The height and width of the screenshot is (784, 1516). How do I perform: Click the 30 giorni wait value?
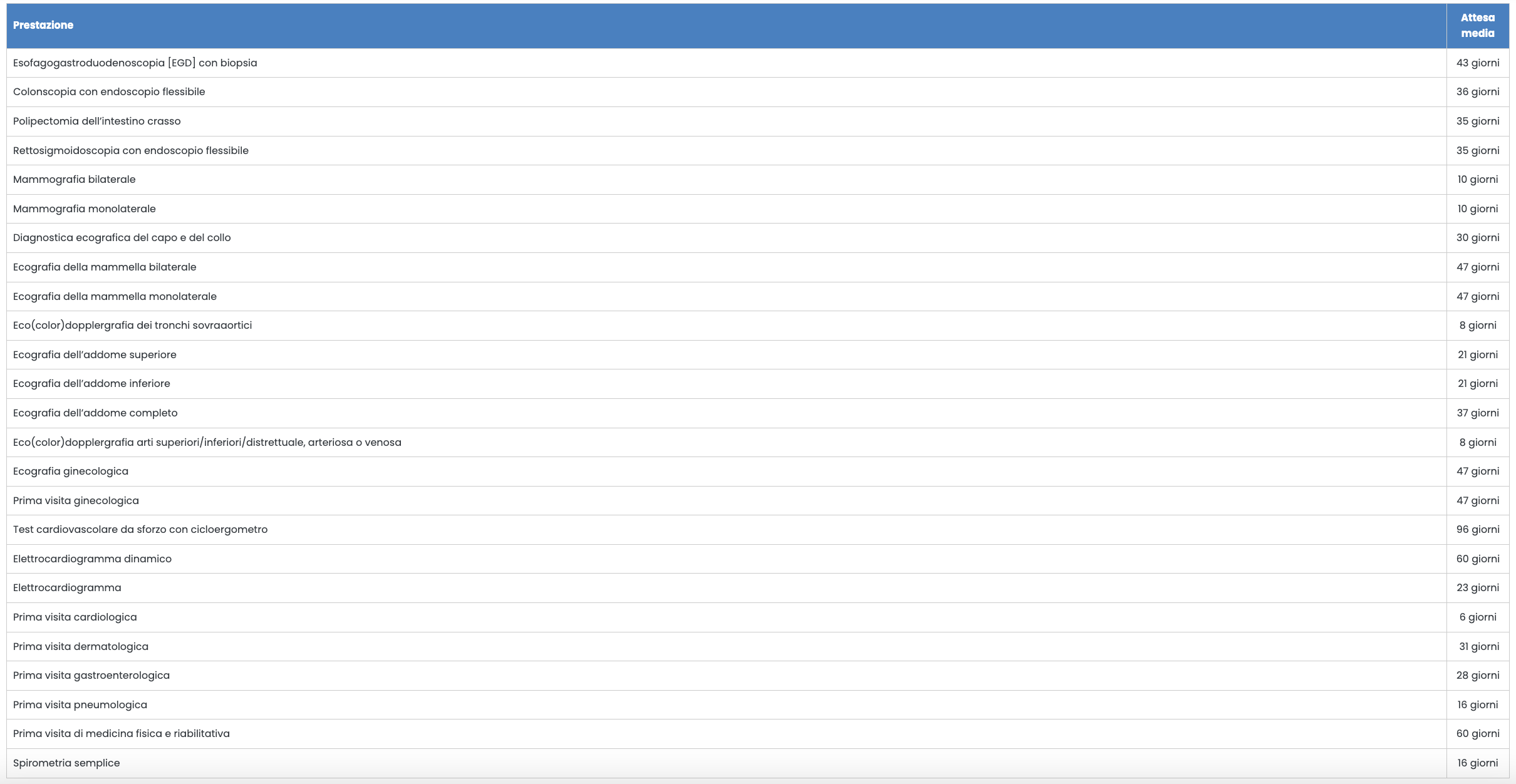coord(1478,237)
